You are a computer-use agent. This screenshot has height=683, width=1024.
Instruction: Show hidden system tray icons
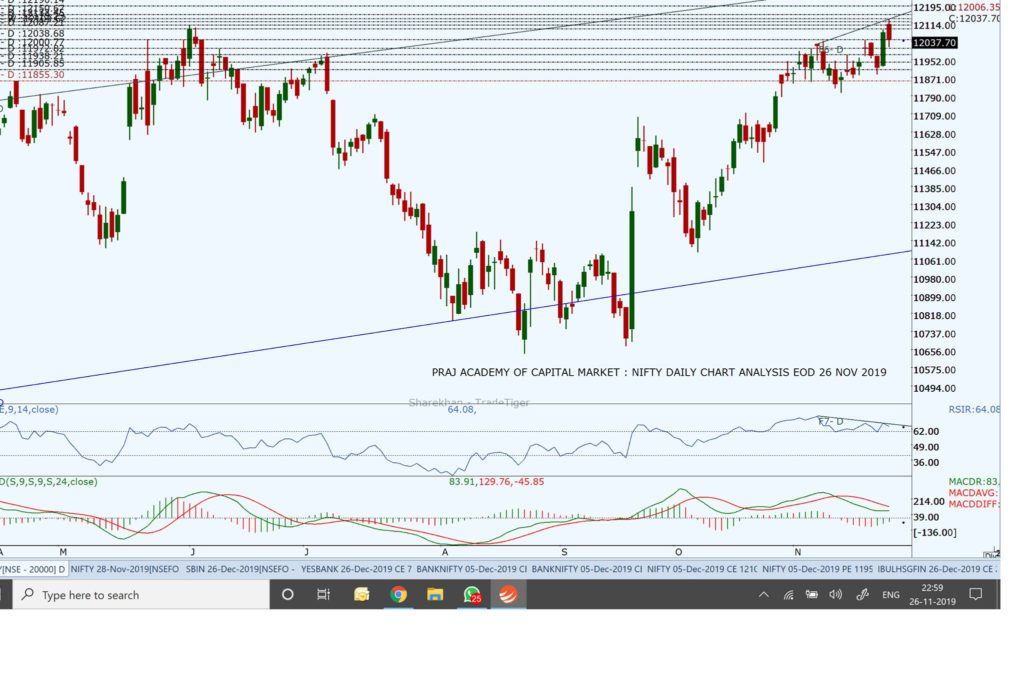click(x=763, y=595)
